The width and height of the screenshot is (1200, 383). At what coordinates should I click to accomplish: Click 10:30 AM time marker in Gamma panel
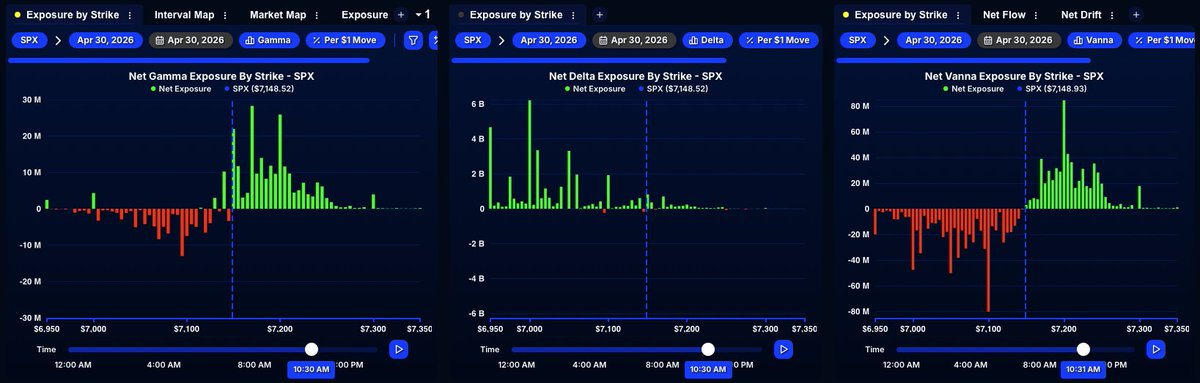pyautogui.click(x=311, y=369)
